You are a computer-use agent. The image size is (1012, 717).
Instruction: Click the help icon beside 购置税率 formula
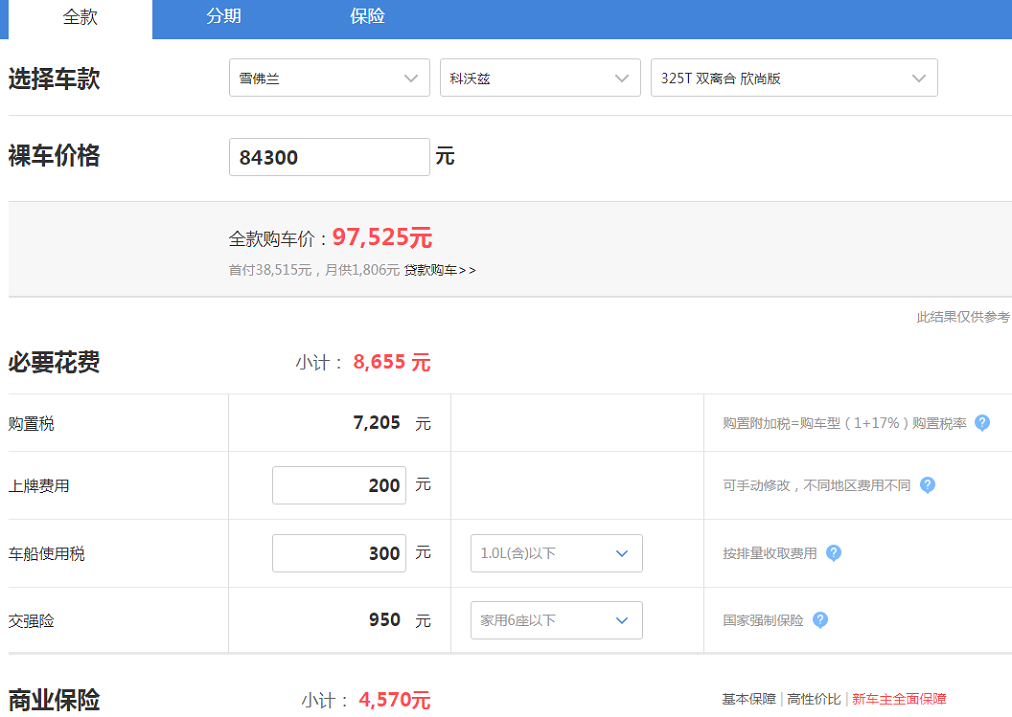tap(982, 423)
